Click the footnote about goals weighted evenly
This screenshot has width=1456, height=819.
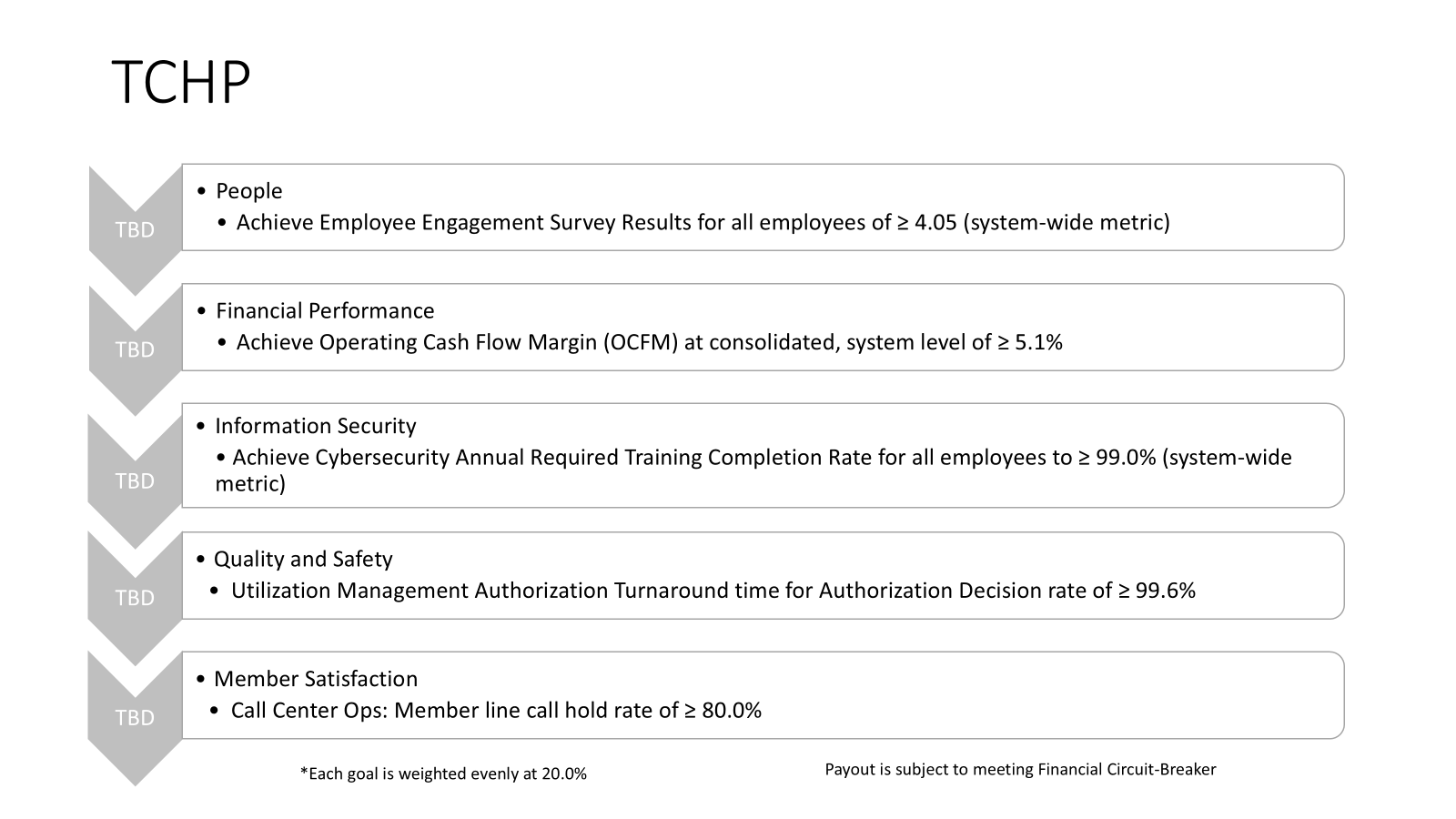tap(443, 773)
